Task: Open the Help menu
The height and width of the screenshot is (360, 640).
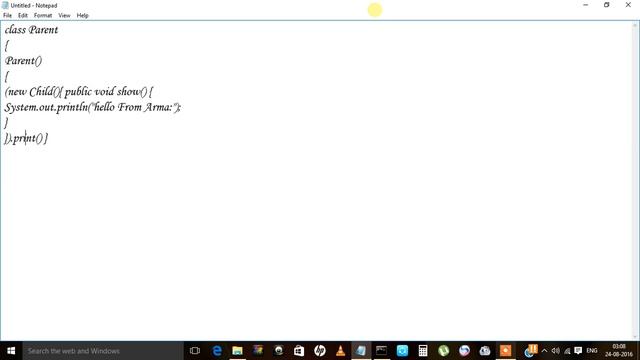Action: pos(82,16)
